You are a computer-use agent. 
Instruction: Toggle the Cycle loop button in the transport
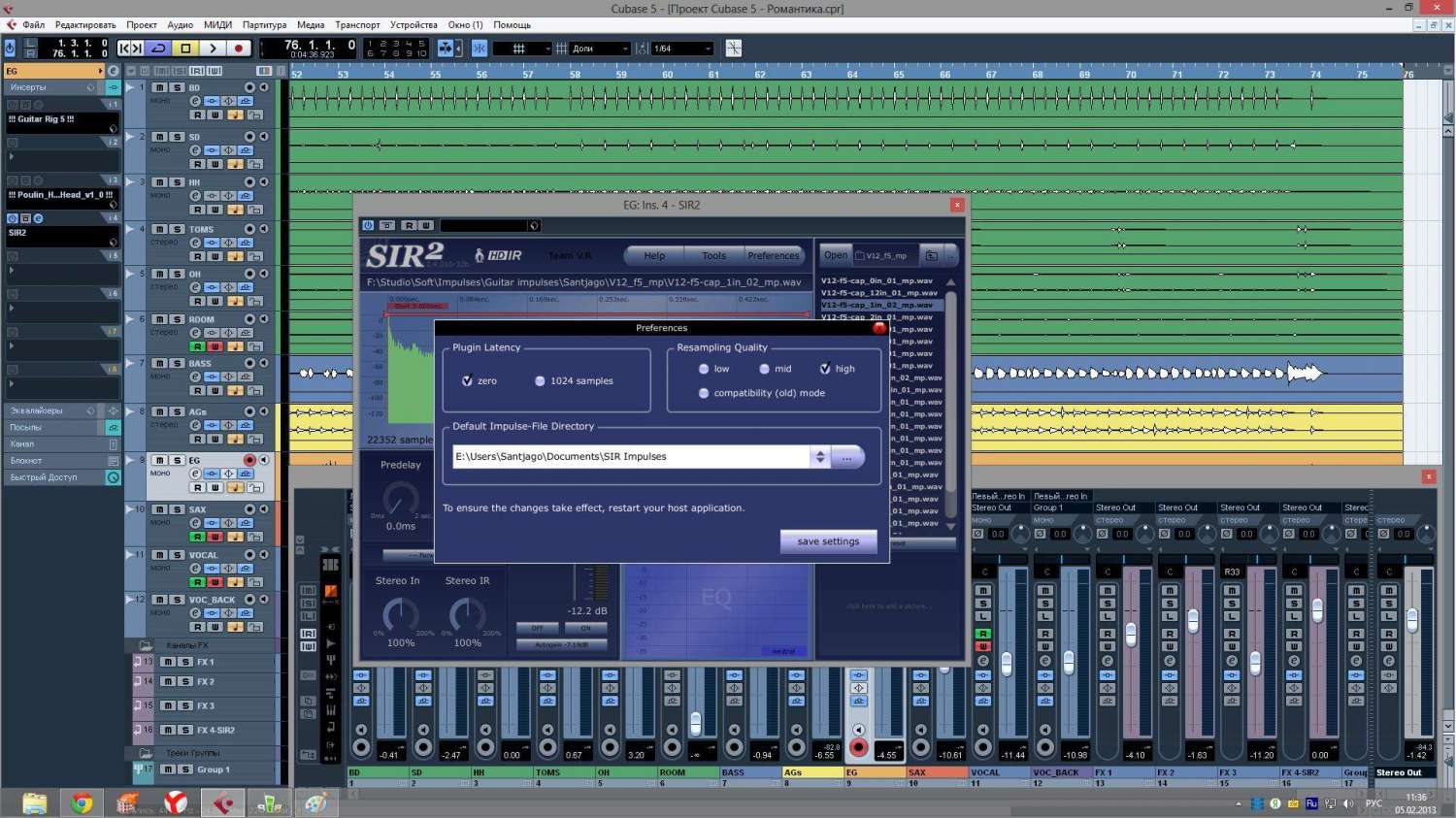click(159, 48)
